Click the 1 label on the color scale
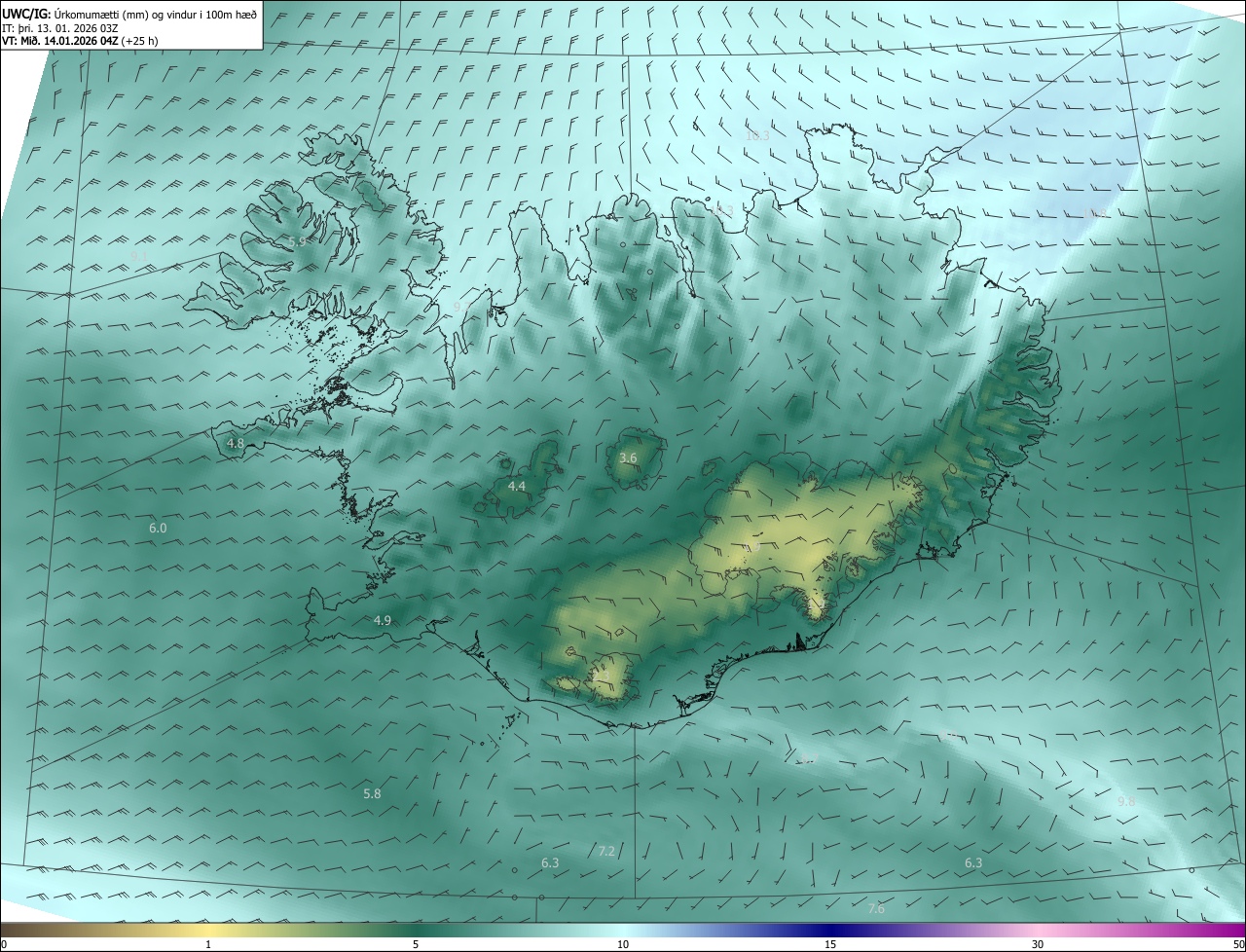The image size is (1246, 952). point(209,944)
